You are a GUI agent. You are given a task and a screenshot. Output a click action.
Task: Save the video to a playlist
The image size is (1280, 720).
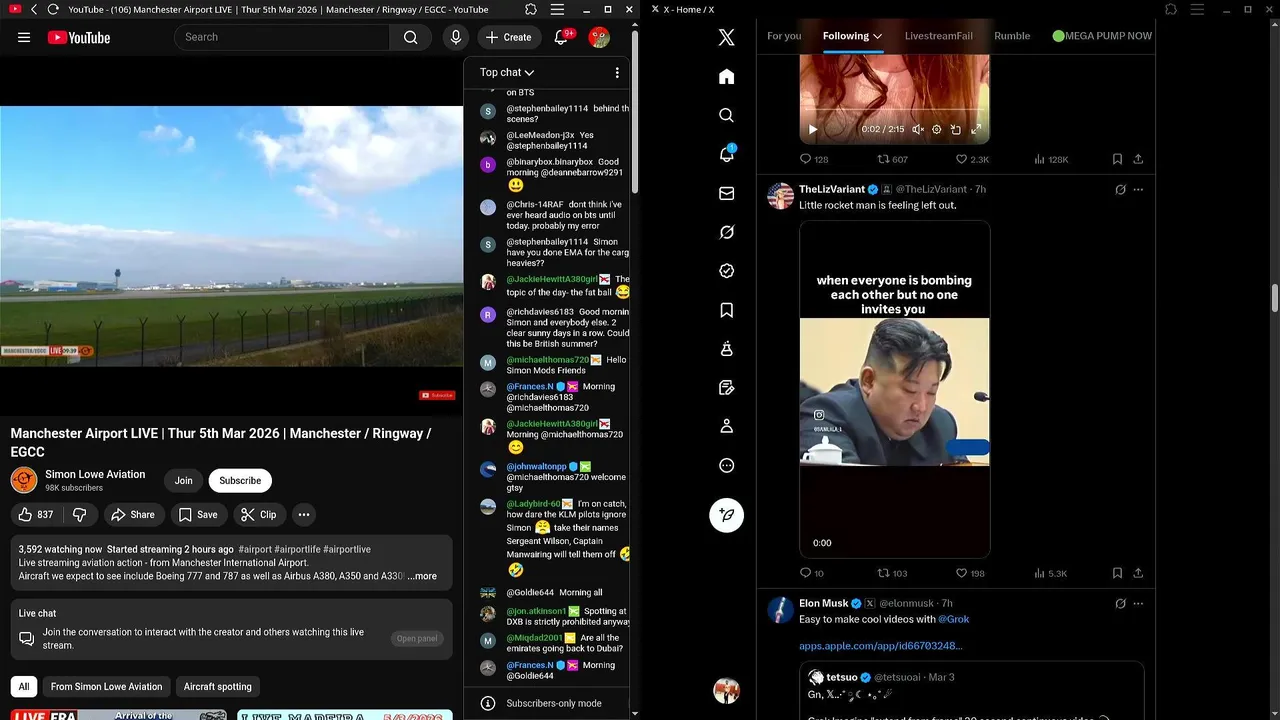click(x=198, y=514)
